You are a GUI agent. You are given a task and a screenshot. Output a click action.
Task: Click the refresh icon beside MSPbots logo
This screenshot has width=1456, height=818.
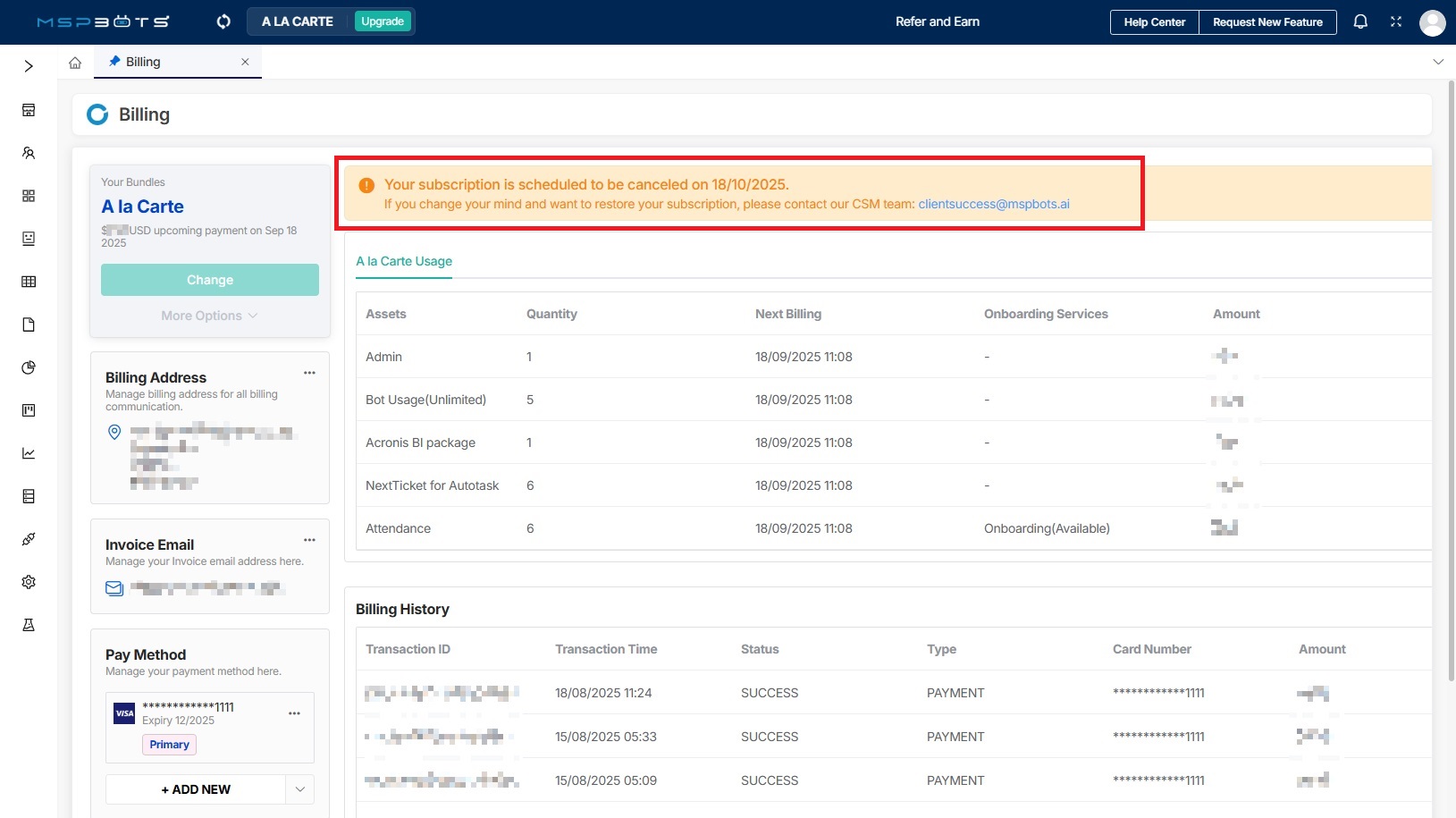click(x=223, y=21)
